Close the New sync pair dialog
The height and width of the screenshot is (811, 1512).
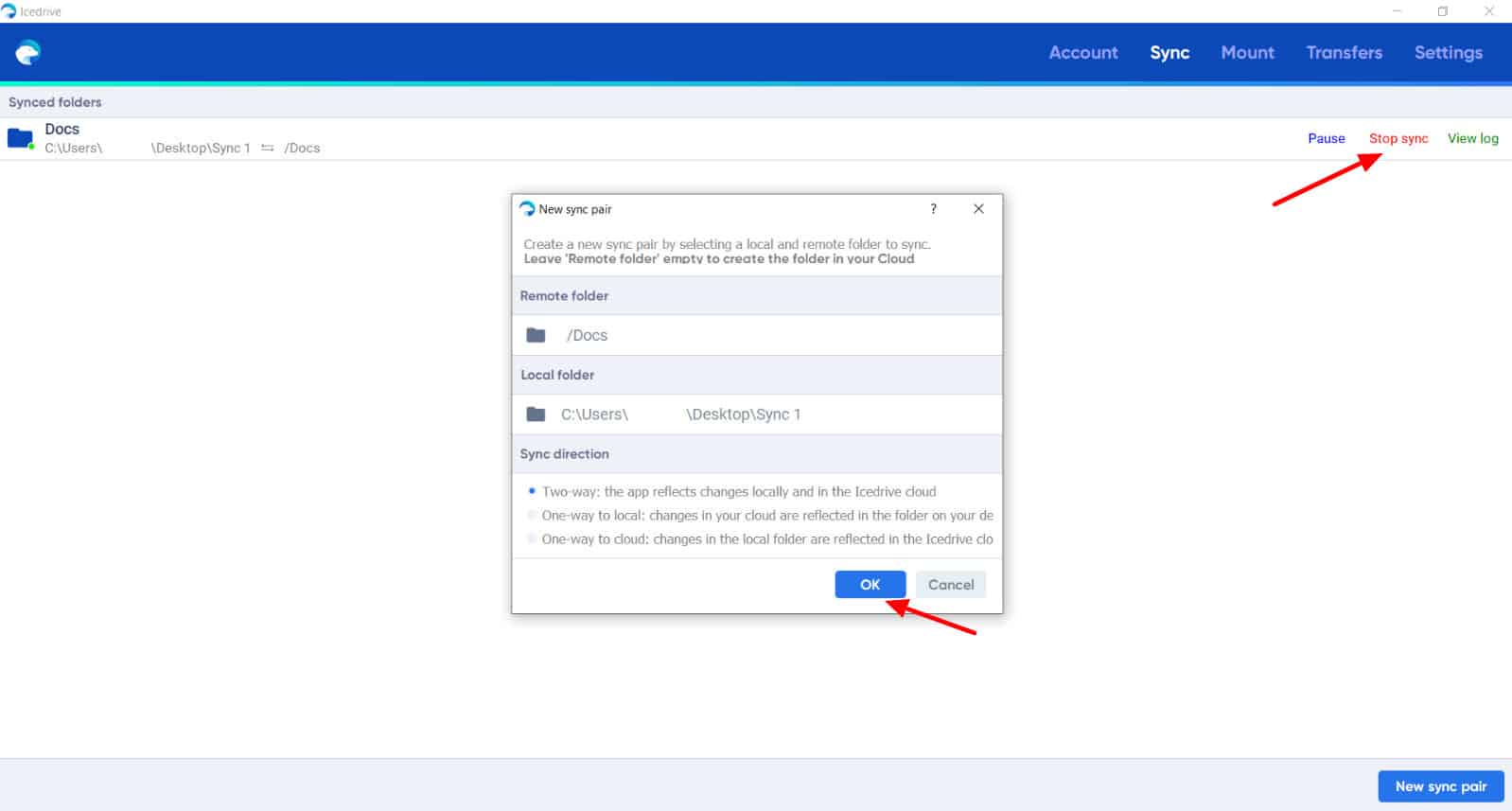click(x=978, y=209)
